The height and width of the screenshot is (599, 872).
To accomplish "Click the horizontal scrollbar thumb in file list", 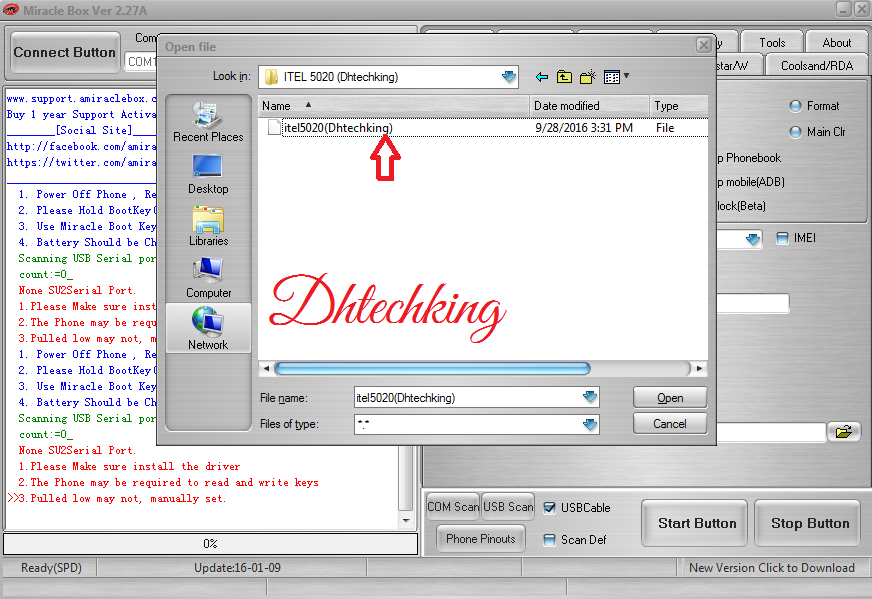I will 432,368.
